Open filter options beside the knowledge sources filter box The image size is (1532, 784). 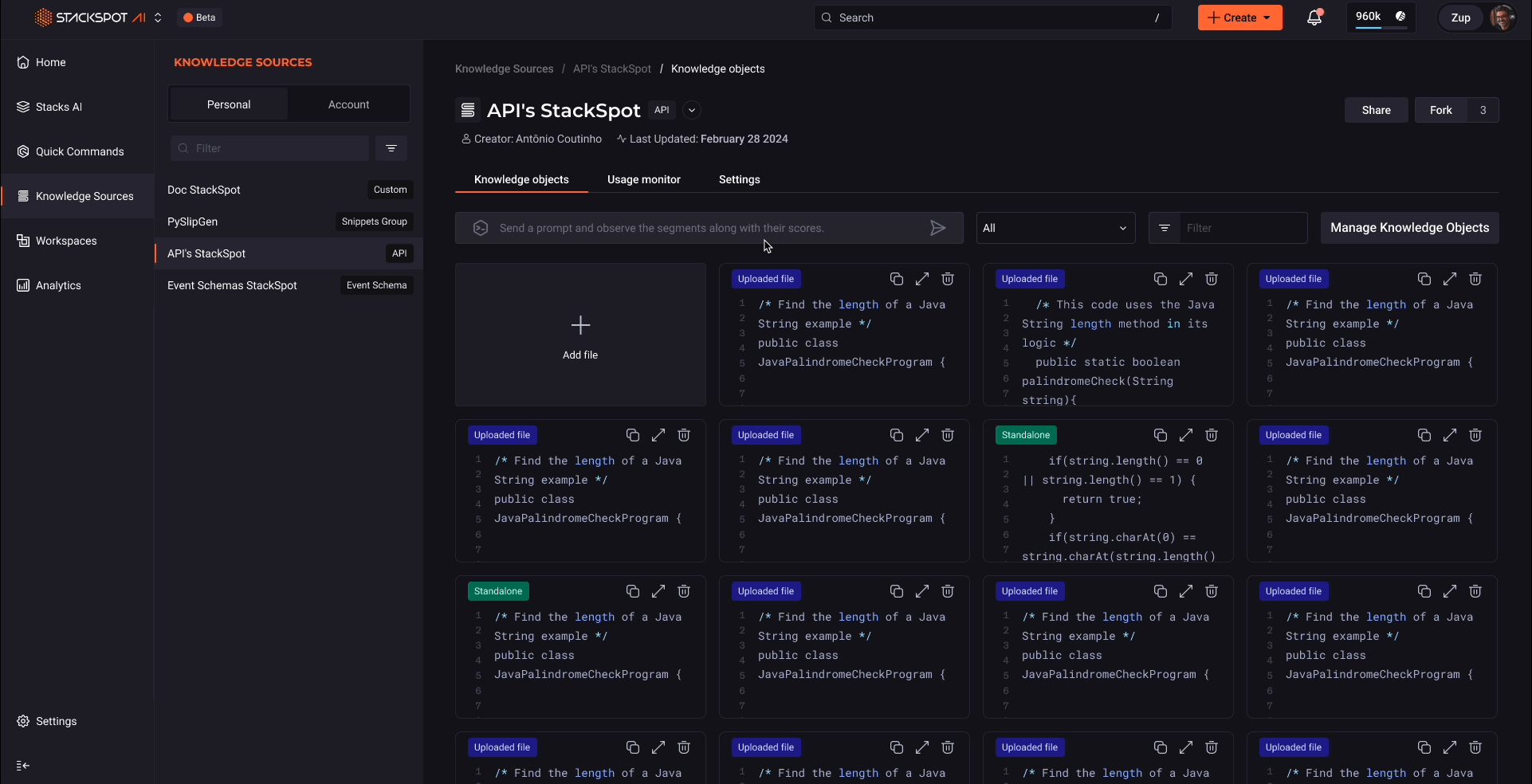[x=391, y=148]
